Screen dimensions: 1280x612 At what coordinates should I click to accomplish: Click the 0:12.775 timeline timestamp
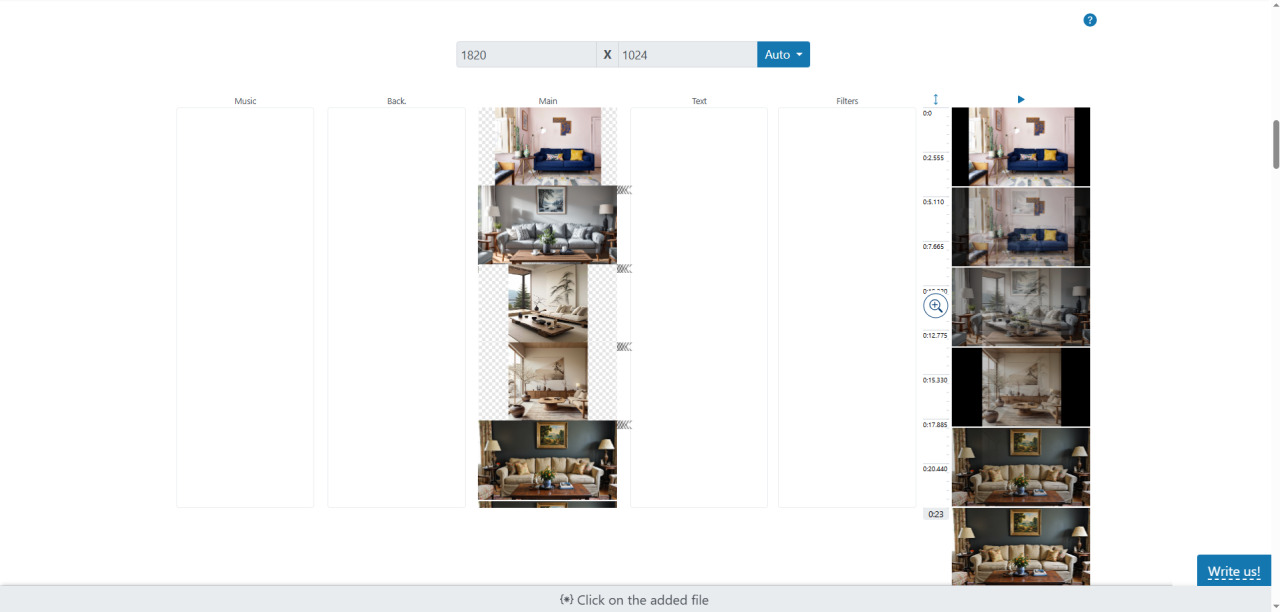(x=934, y=335)
